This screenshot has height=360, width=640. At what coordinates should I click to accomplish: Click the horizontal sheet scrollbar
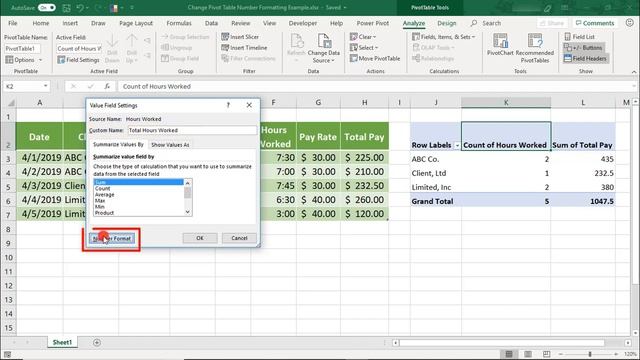coord(501,343)
